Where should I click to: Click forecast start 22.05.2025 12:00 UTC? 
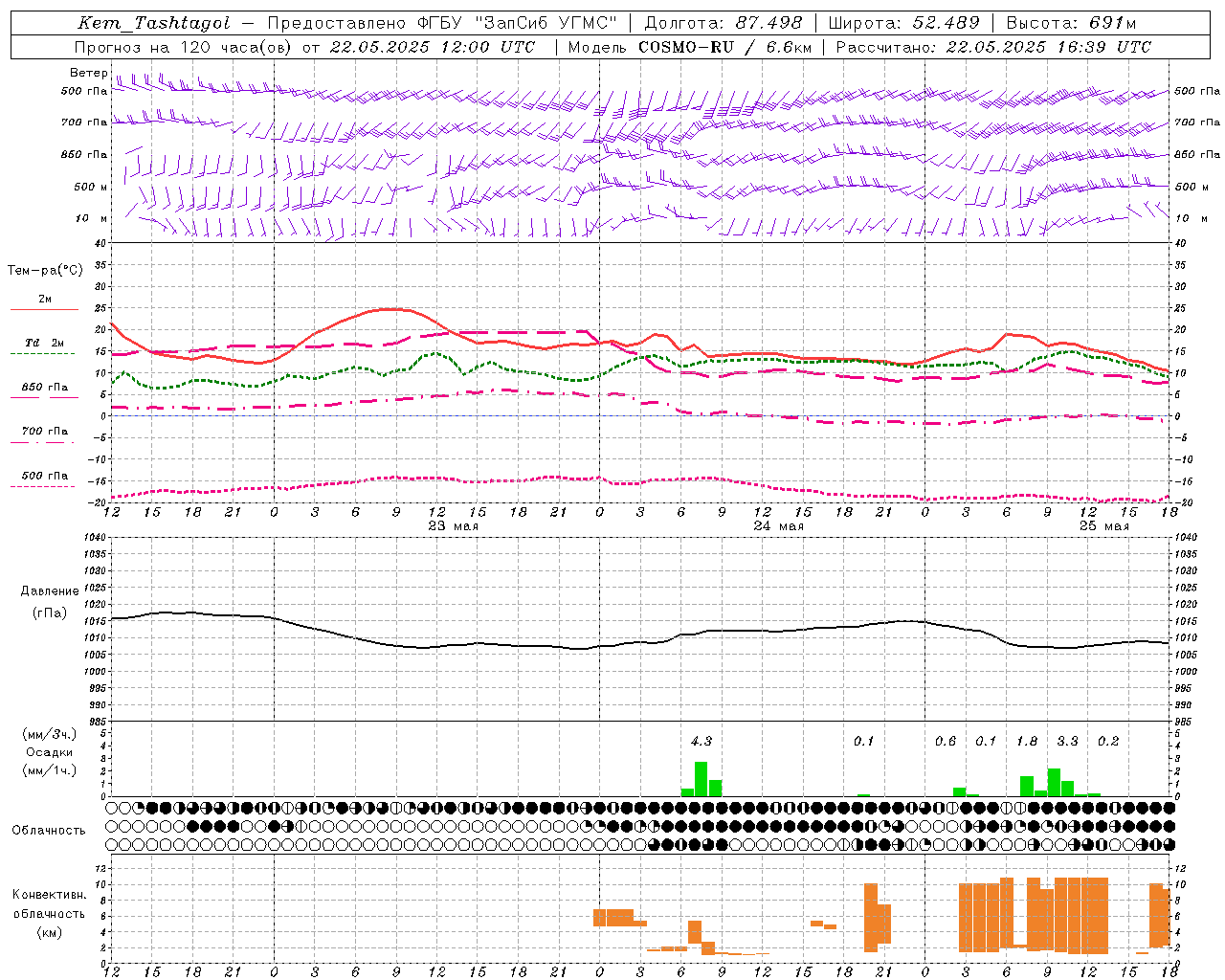click(433, 47)
